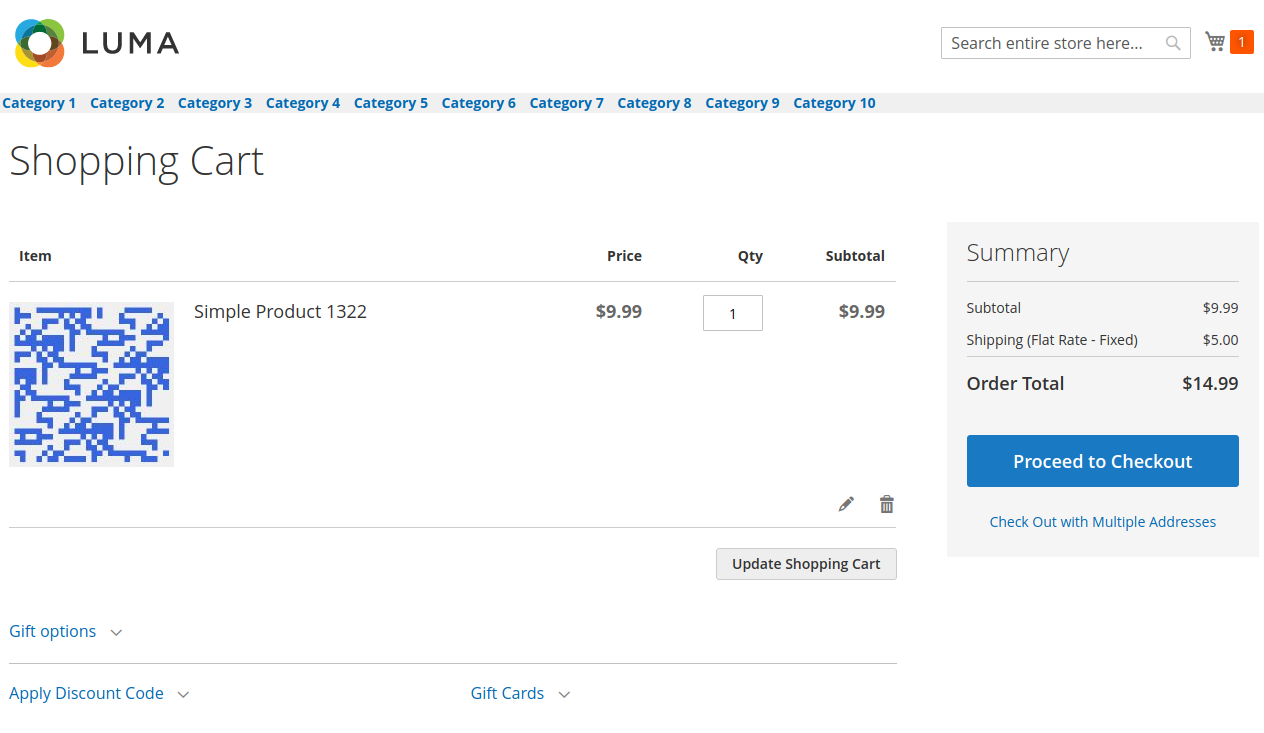Click the quantity input box

(733, 313)
